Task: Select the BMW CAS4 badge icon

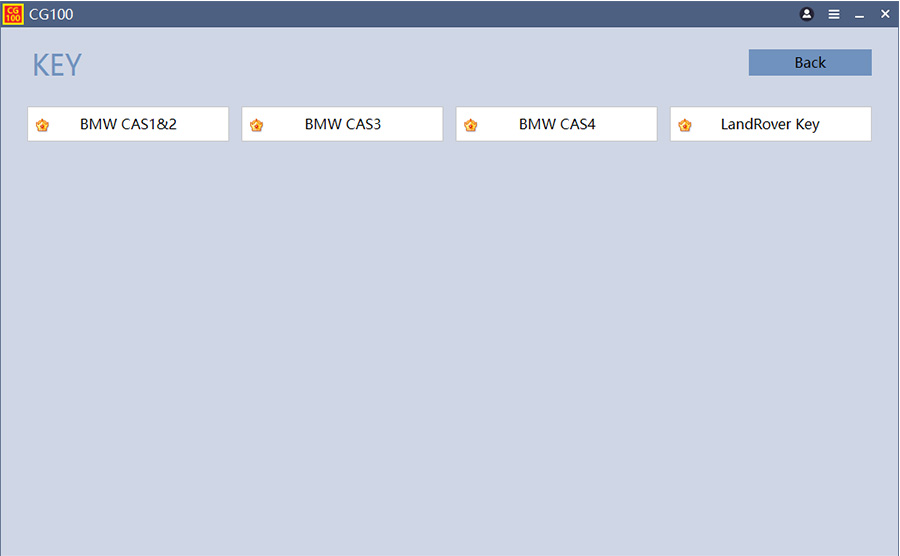Action: pyautogui.click(x=470, y=125)
